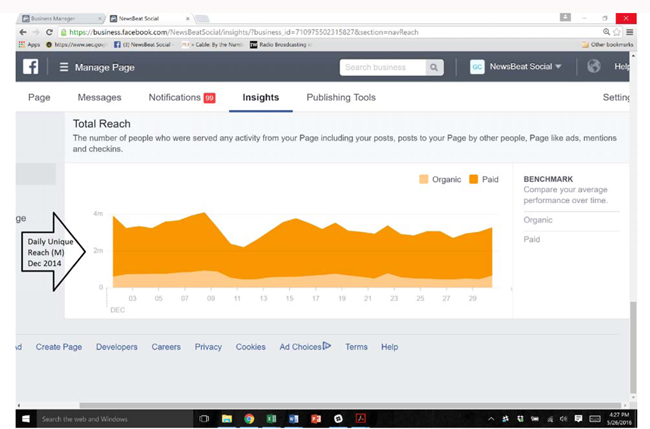Screen dimensions: 650x429
Task: Switch to the Insights tab
Action: [260, 97]
